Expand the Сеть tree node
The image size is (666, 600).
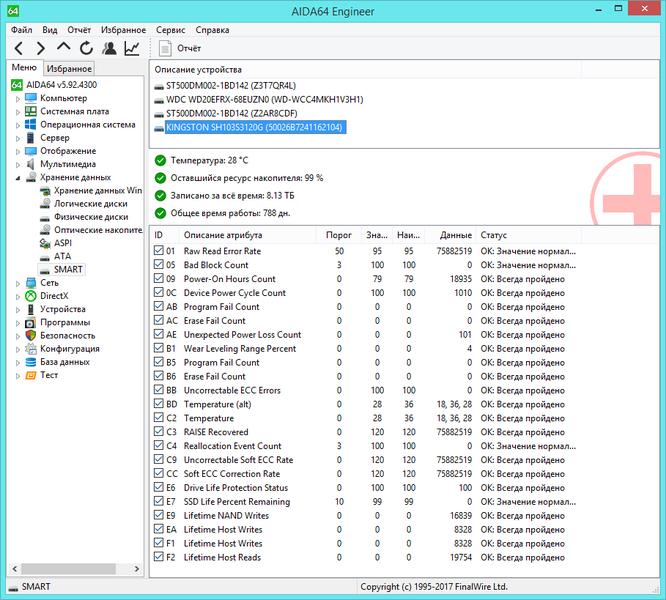point(17,283)
